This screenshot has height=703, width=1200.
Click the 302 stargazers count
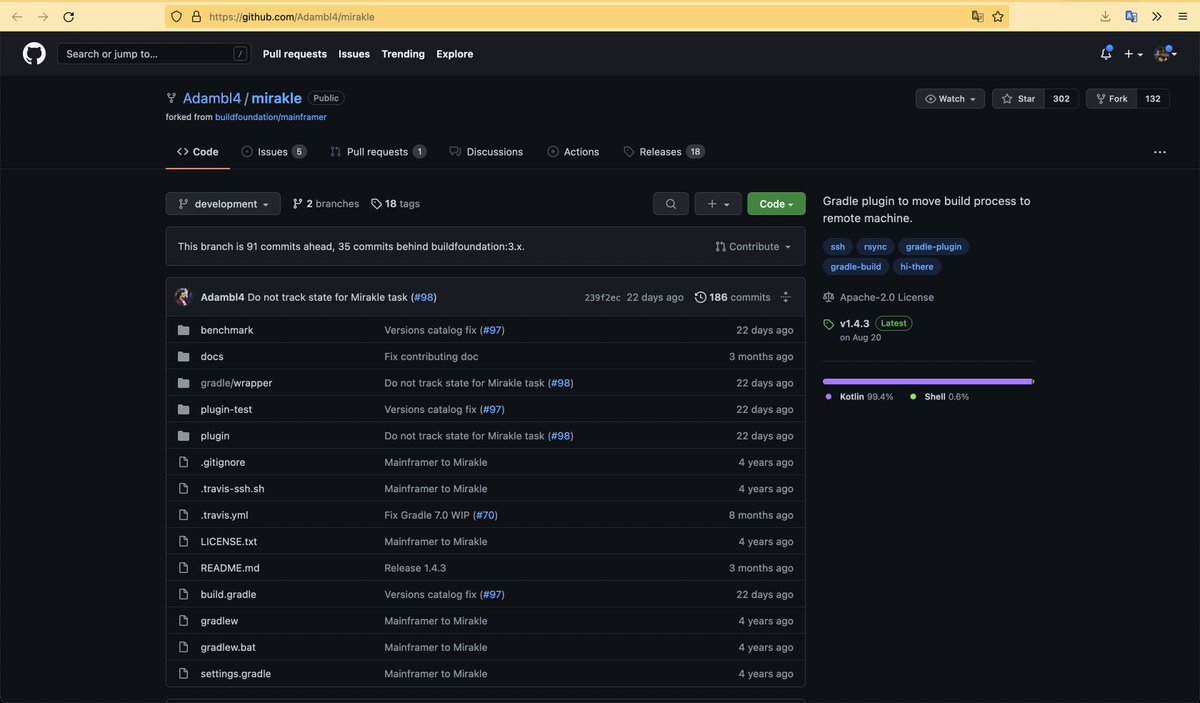tap(1061, 99)
